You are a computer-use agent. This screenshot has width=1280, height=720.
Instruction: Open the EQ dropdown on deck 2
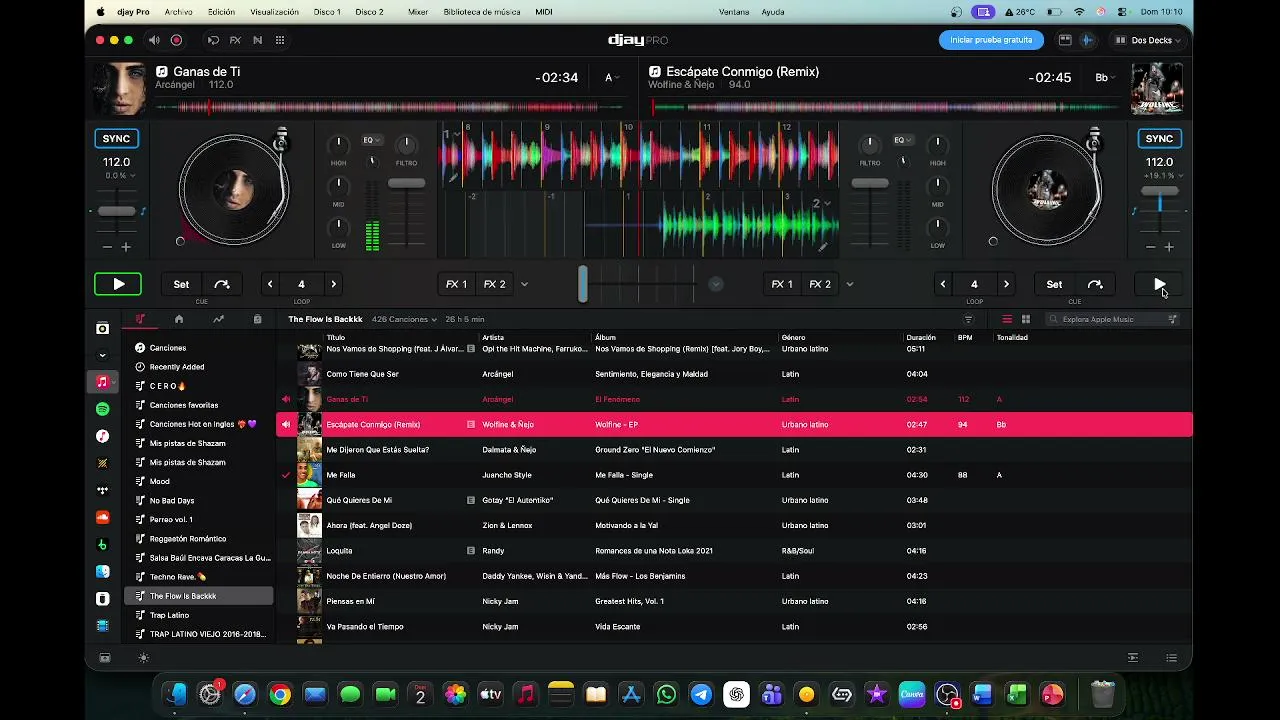903,140
